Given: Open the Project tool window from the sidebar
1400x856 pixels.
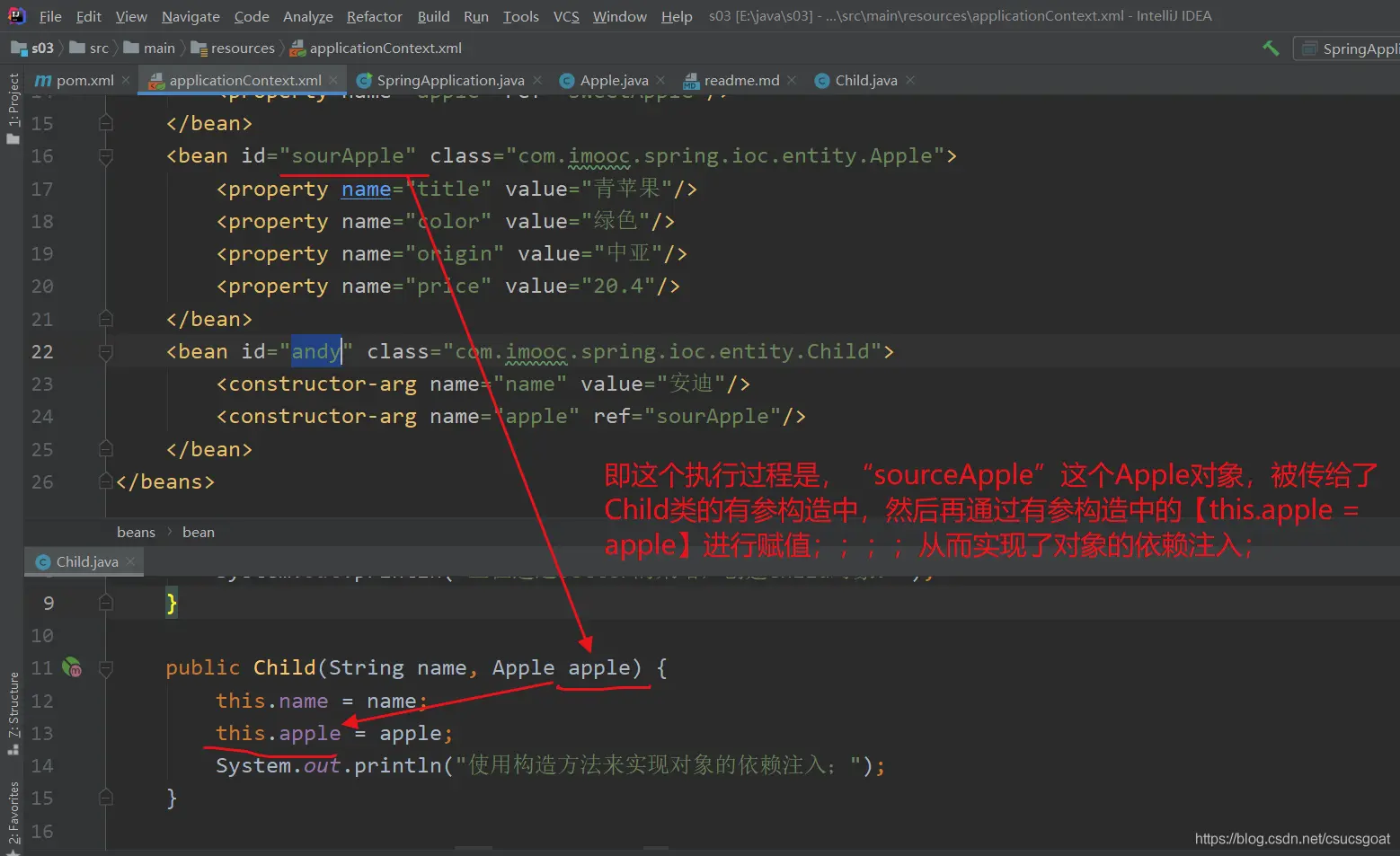Looking at the screenshot, I should tap(13, 108).
